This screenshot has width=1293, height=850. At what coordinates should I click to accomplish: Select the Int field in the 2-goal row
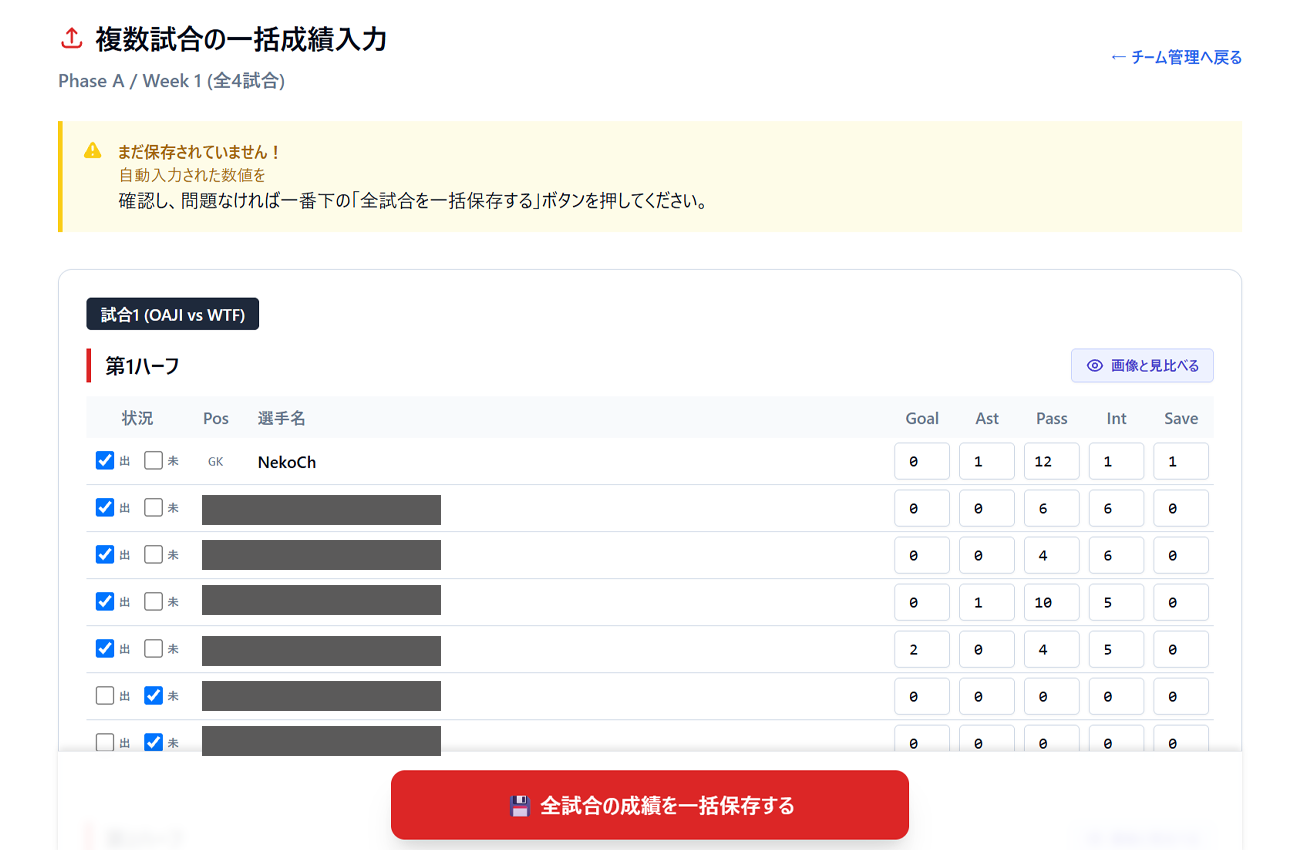[x=1116, y=649]
